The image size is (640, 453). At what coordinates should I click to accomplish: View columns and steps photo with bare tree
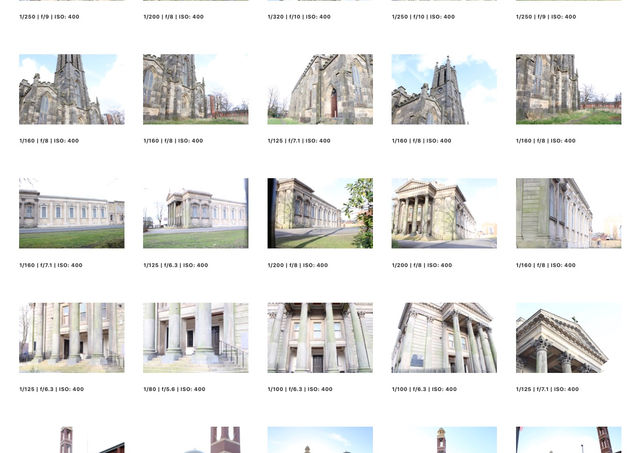point(71,338)
